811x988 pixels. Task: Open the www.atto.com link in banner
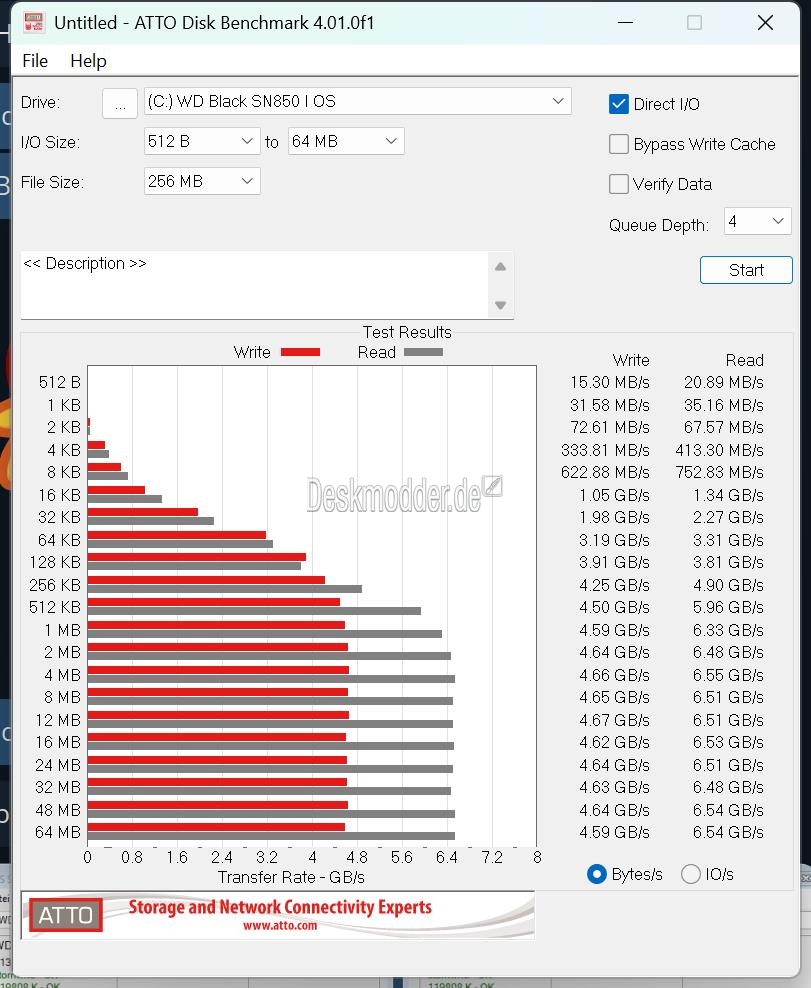(x=280, y=926)
